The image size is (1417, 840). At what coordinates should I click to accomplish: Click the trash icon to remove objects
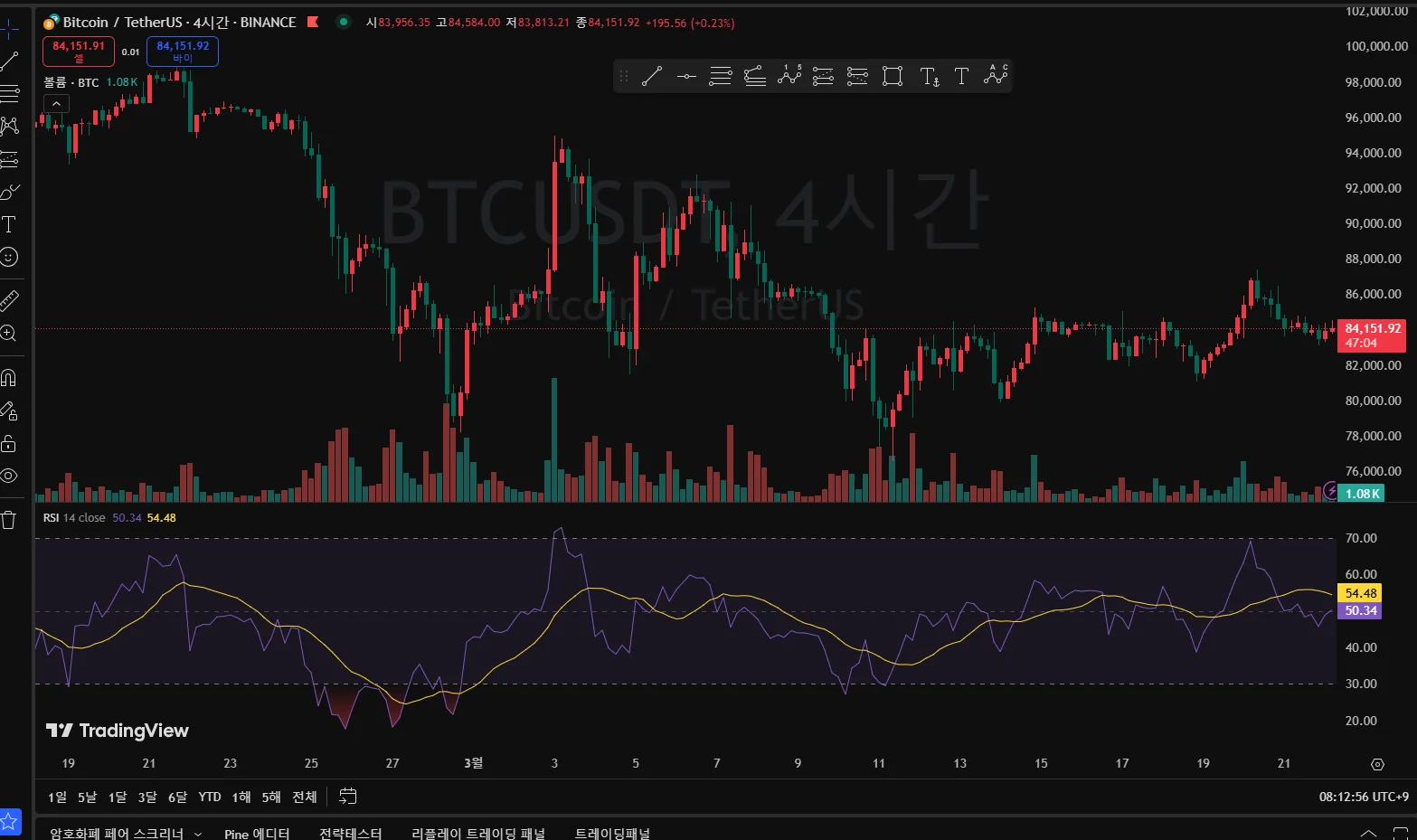tap(8, 520)
